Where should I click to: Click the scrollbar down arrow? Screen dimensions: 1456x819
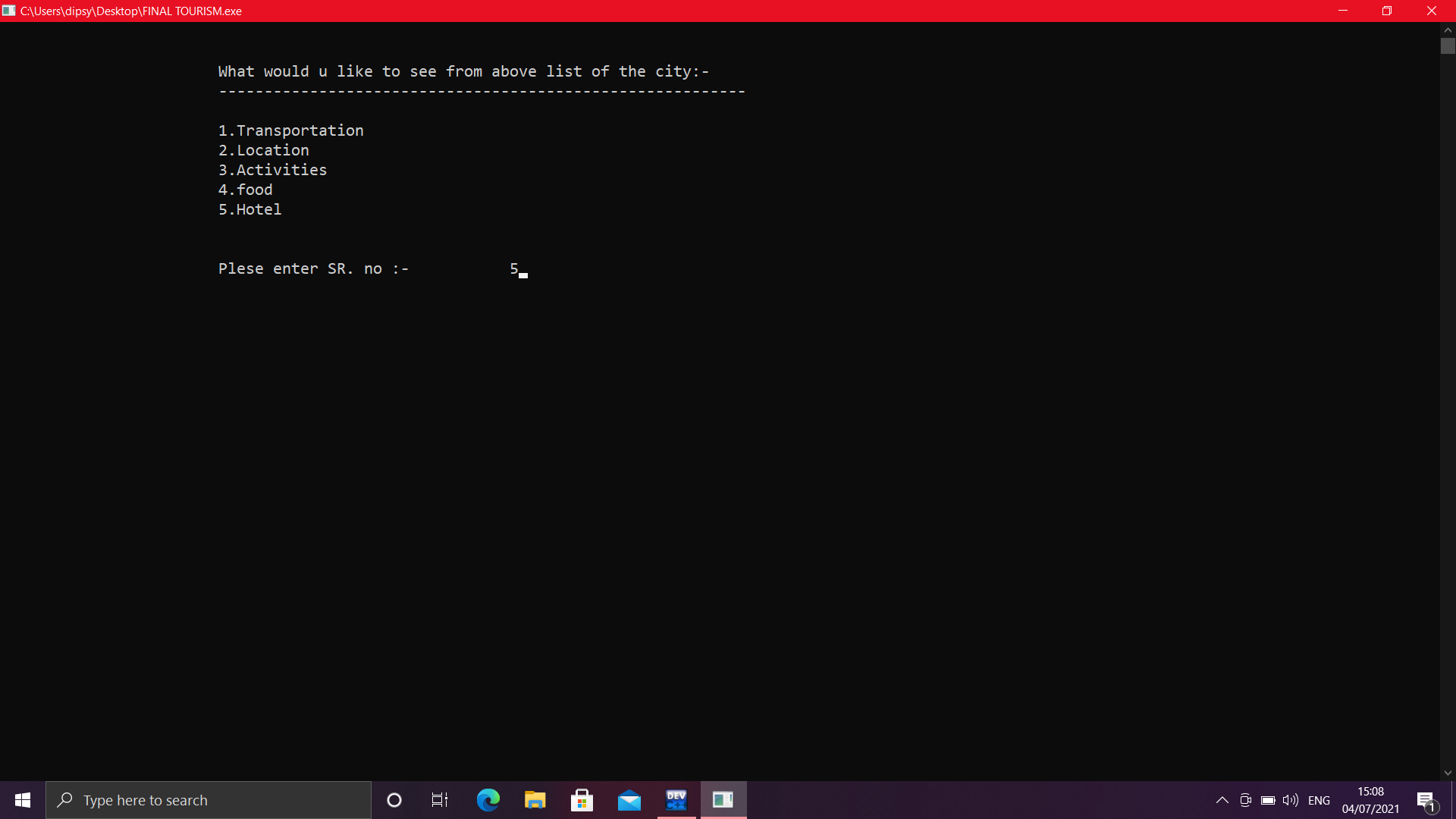click(x=1448, y=773)
